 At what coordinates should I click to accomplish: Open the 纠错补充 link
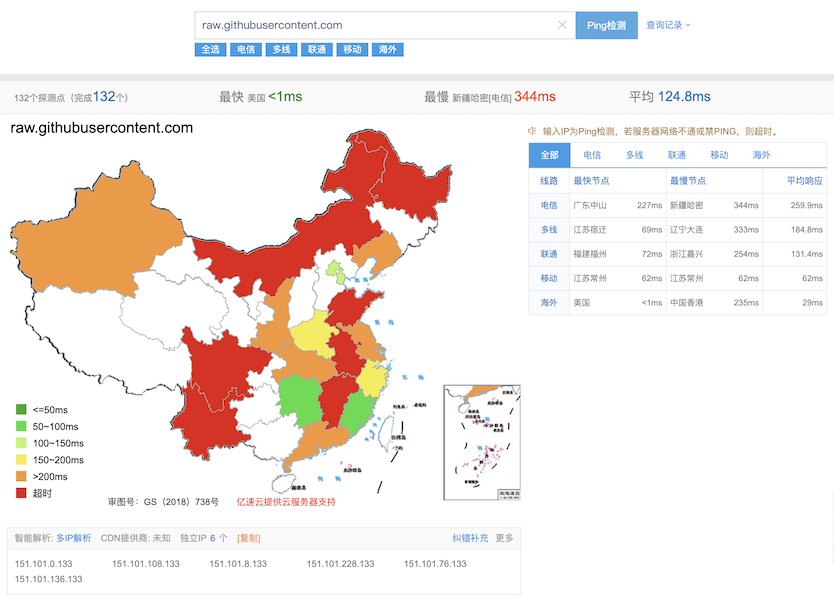click(470, 538)
